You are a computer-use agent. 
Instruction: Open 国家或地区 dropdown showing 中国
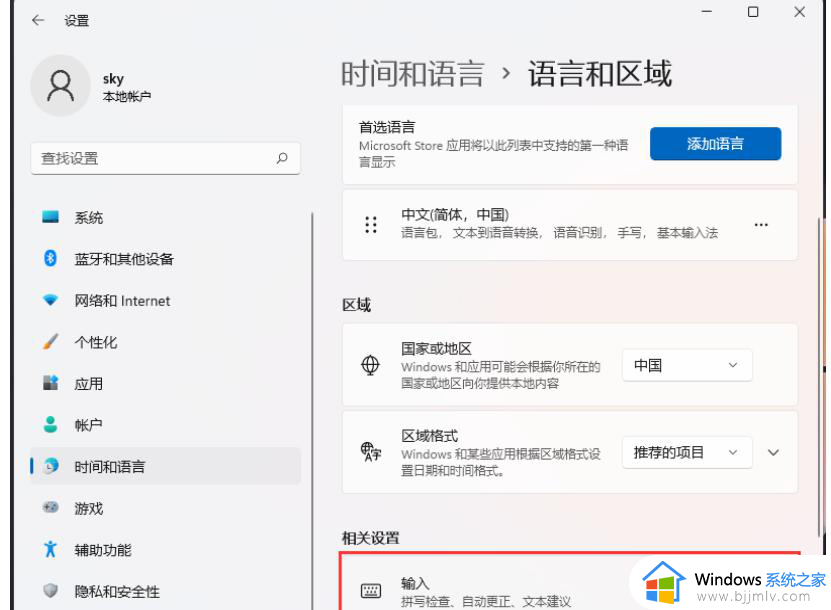[687, 365]
